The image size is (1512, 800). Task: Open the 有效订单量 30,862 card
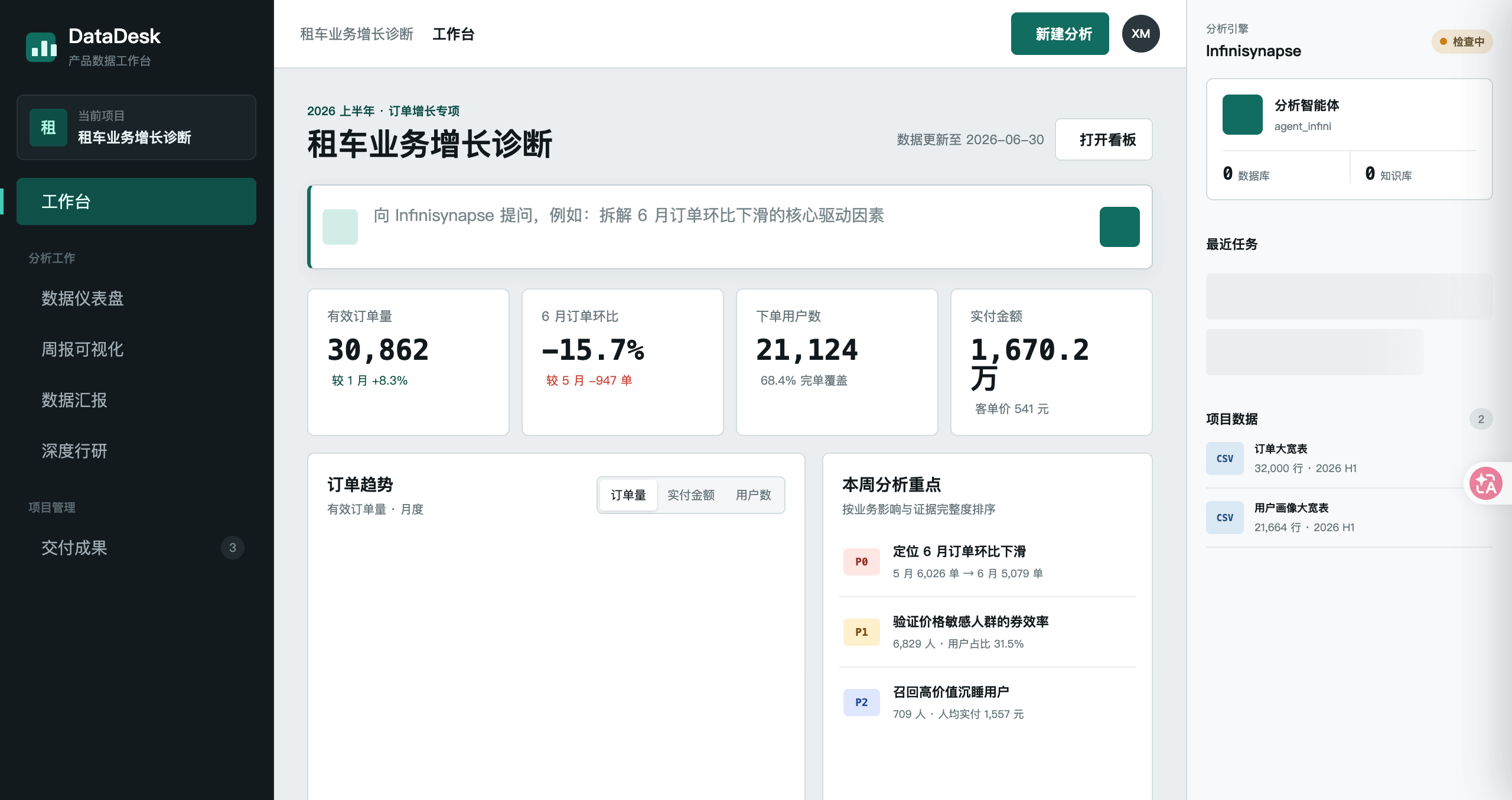(x=409, y=362)
